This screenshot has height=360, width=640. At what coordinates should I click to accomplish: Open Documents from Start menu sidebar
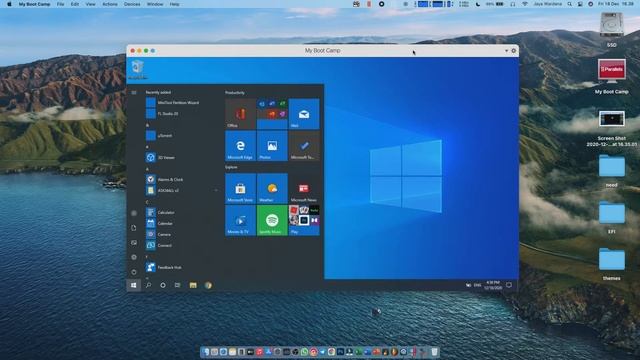pos(133,228)
